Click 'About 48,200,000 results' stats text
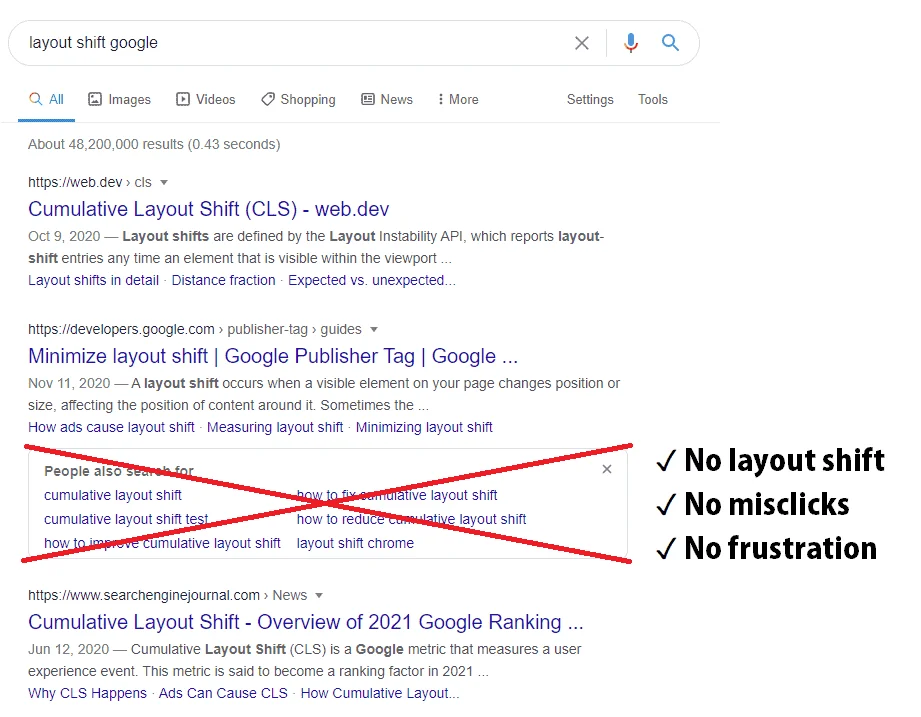This screenshot has height=717, width=921. (154, 144)
